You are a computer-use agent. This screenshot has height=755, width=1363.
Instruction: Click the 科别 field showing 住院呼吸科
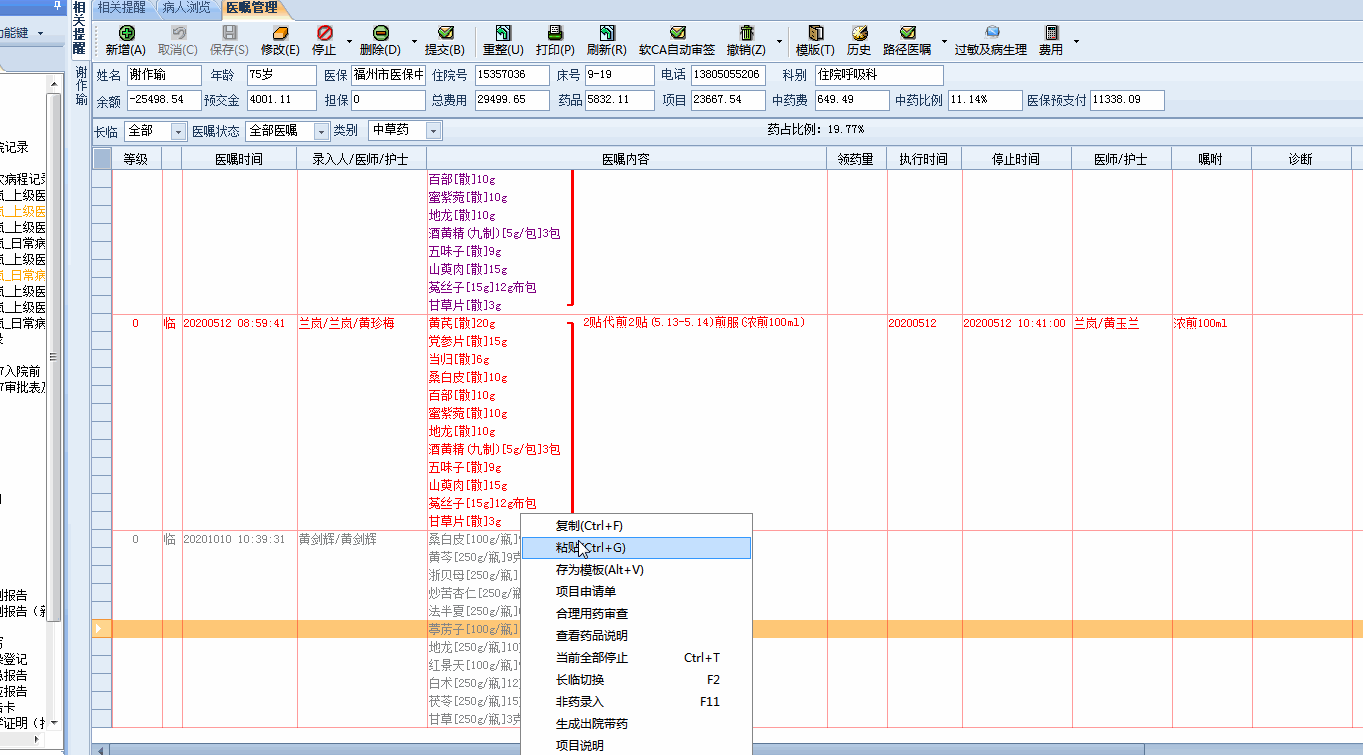point(879,75)
